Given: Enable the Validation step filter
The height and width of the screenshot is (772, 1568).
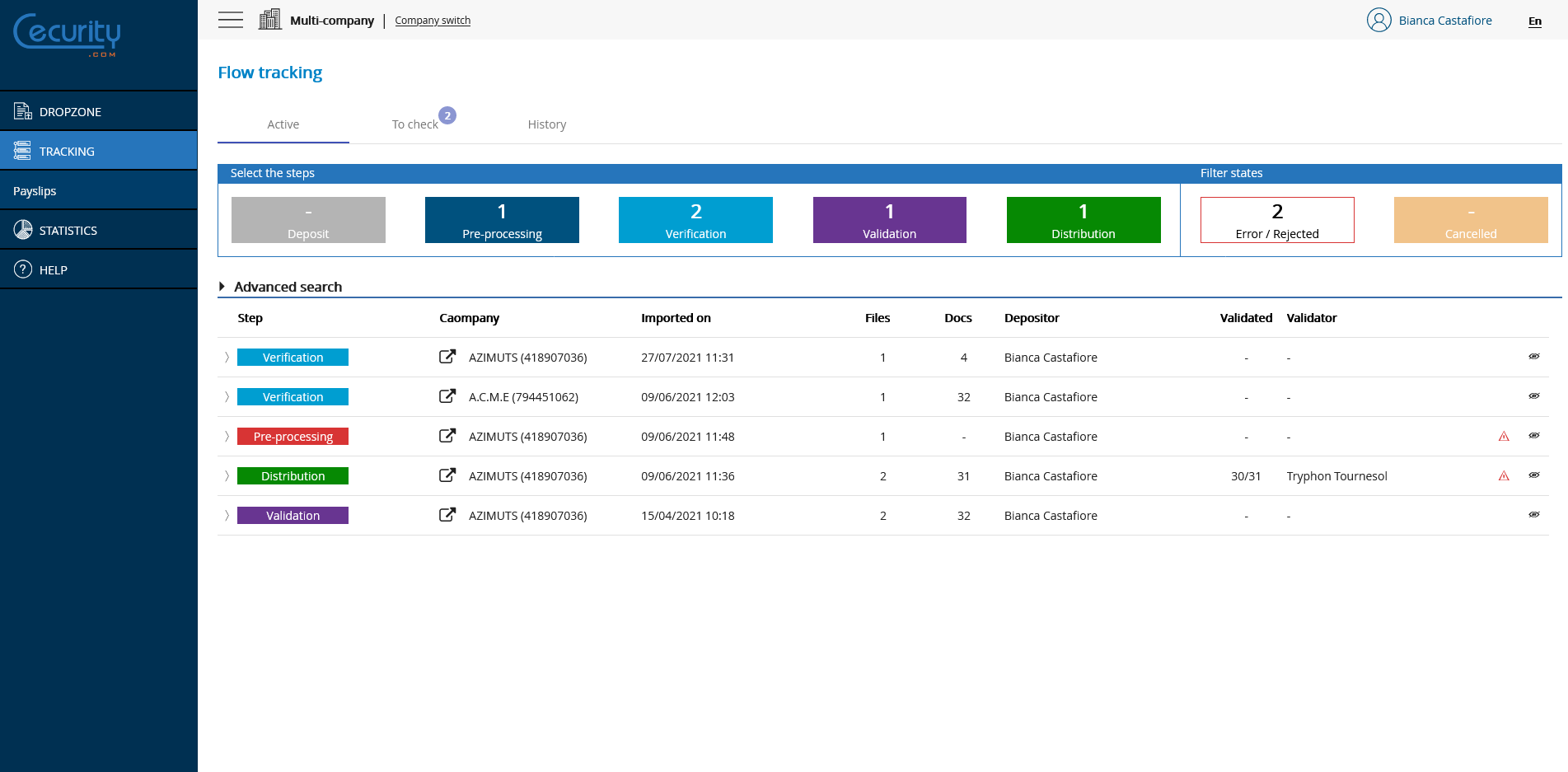Looking at the screenshot, I should point(889,220).
